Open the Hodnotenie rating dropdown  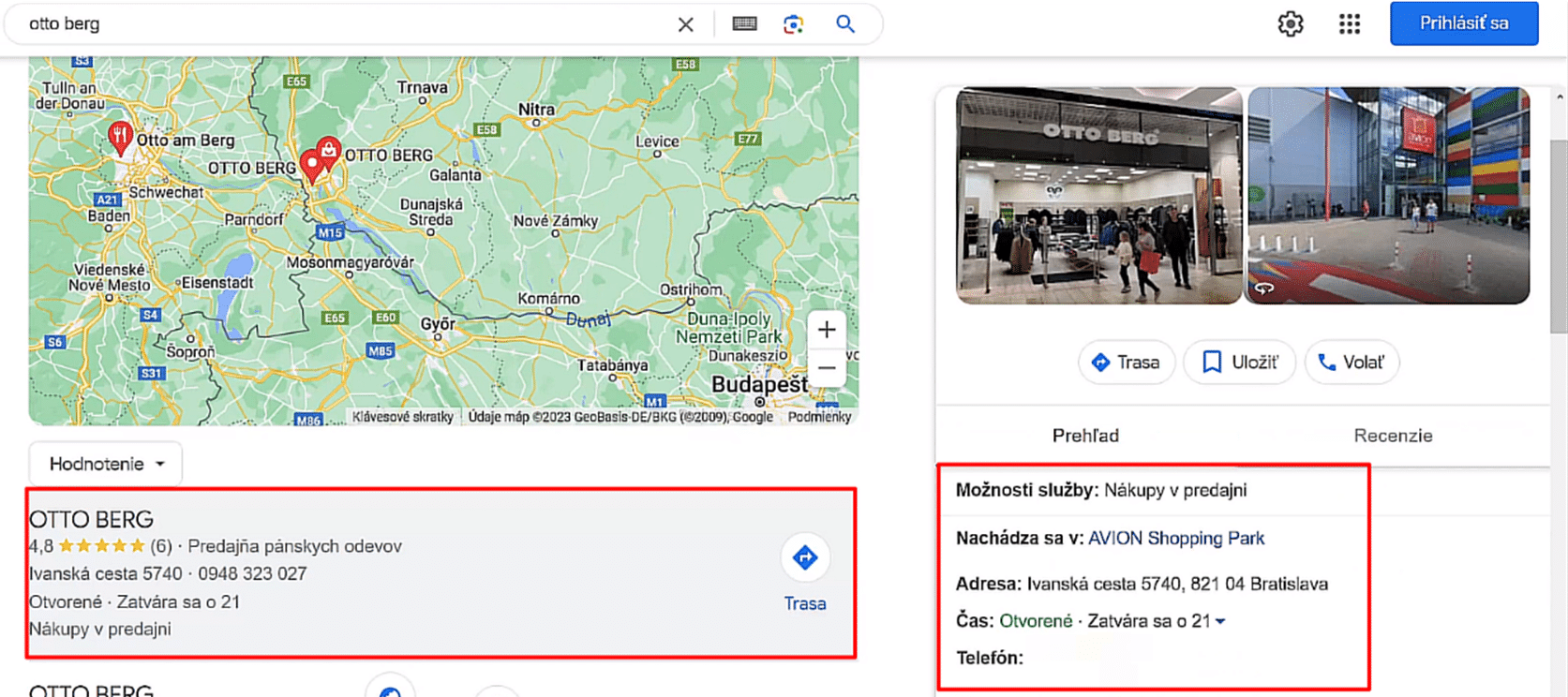point(106,464)
